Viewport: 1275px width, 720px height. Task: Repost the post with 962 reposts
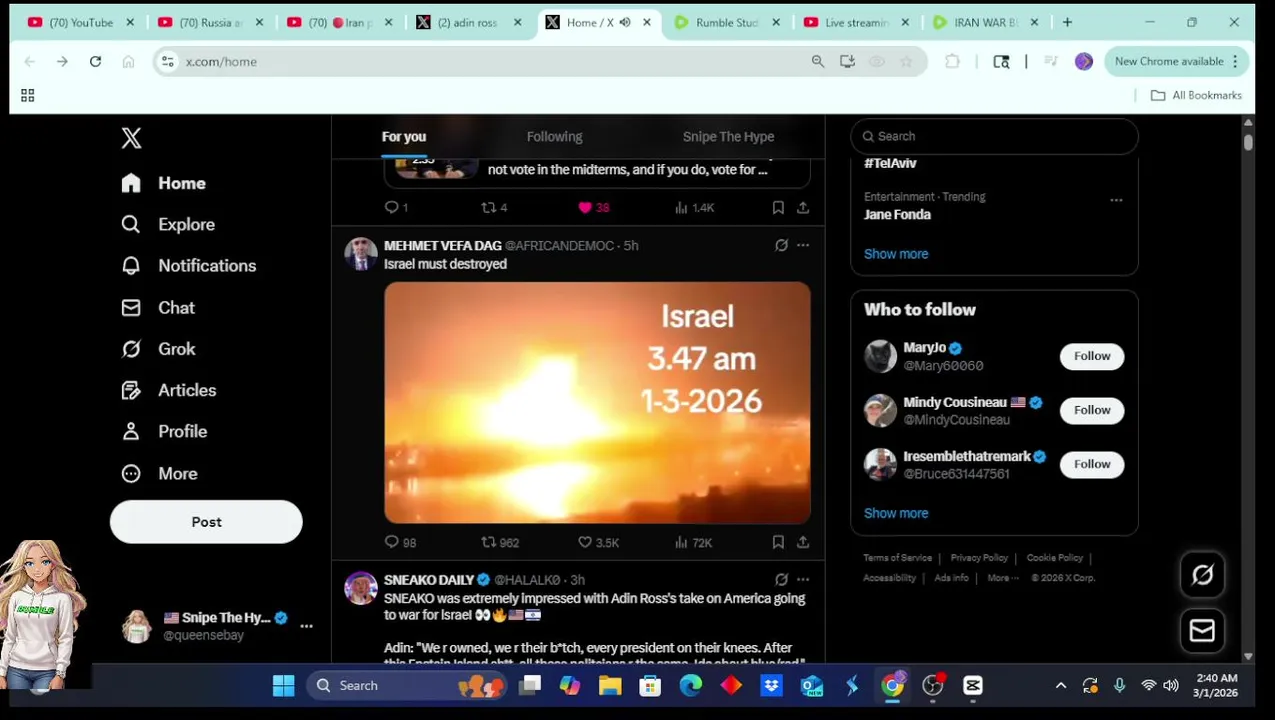499,542
